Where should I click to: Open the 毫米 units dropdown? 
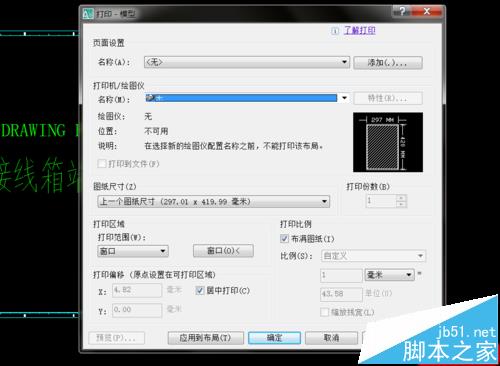(x=389, y=275)
